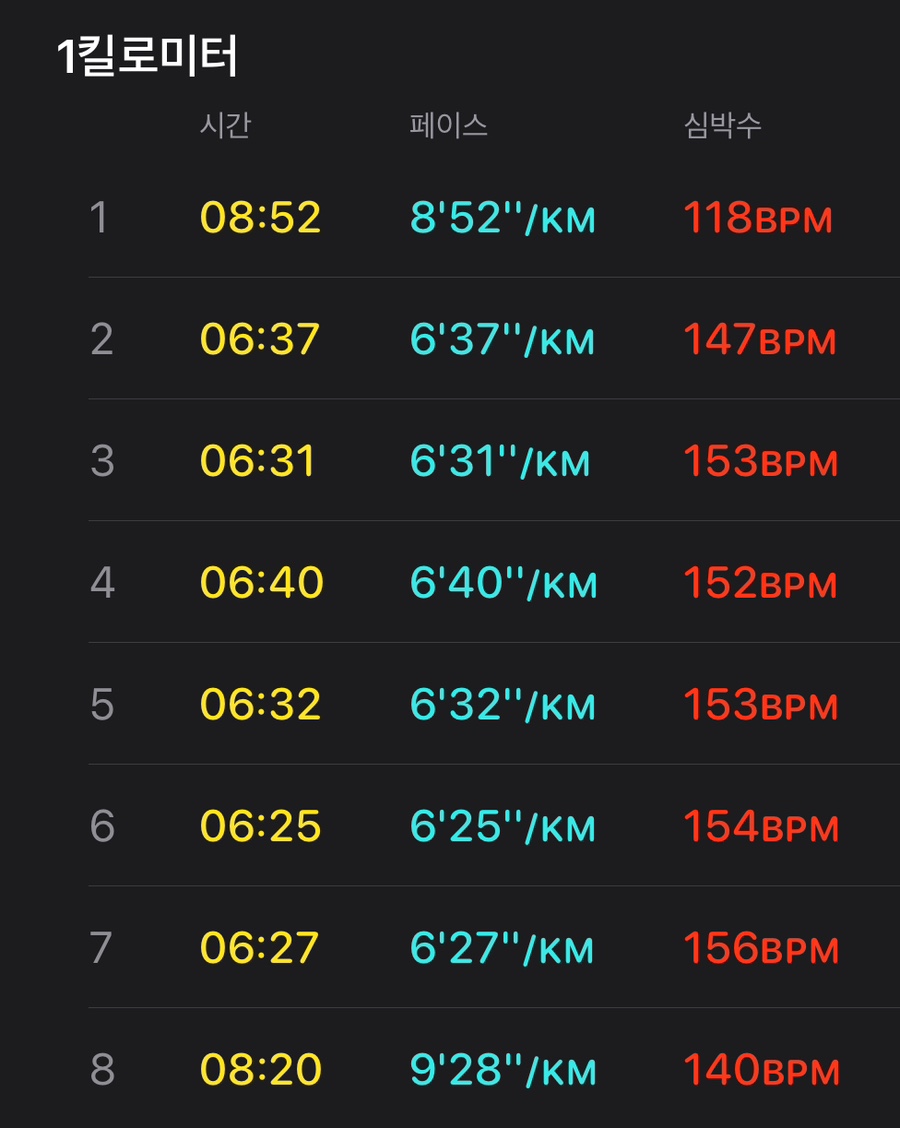Tap the 06:25 time for split 6
900x1128 pixels.
(x=260, y=825)
